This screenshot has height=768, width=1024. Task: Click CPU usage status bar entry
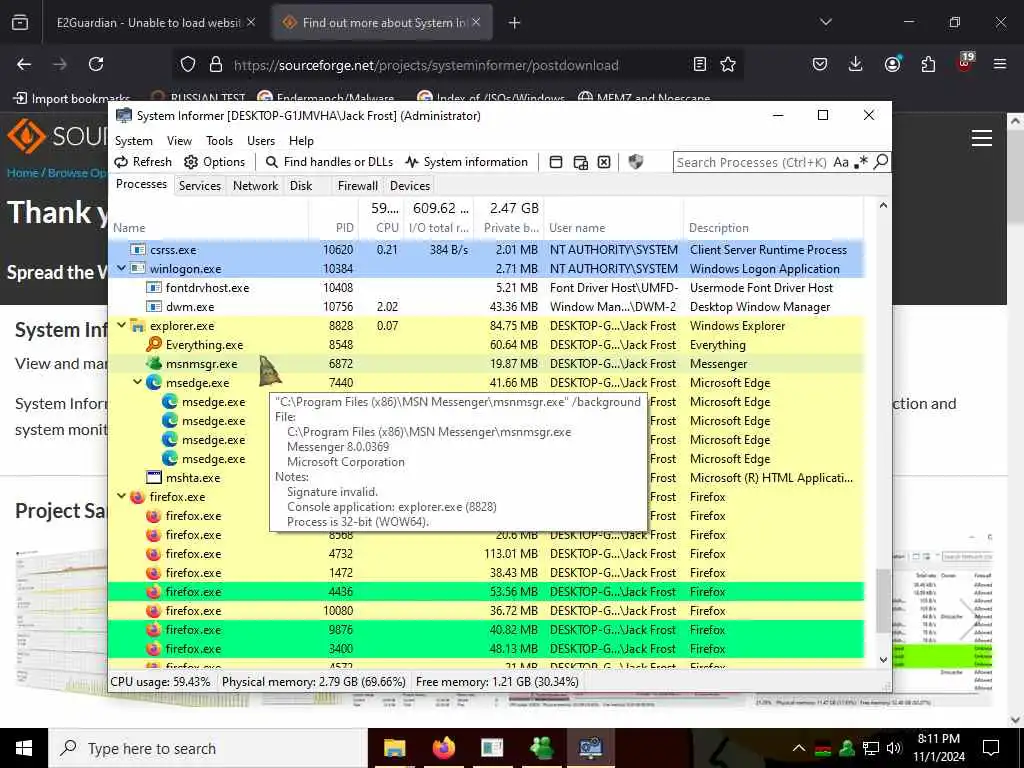click(161, 682)
